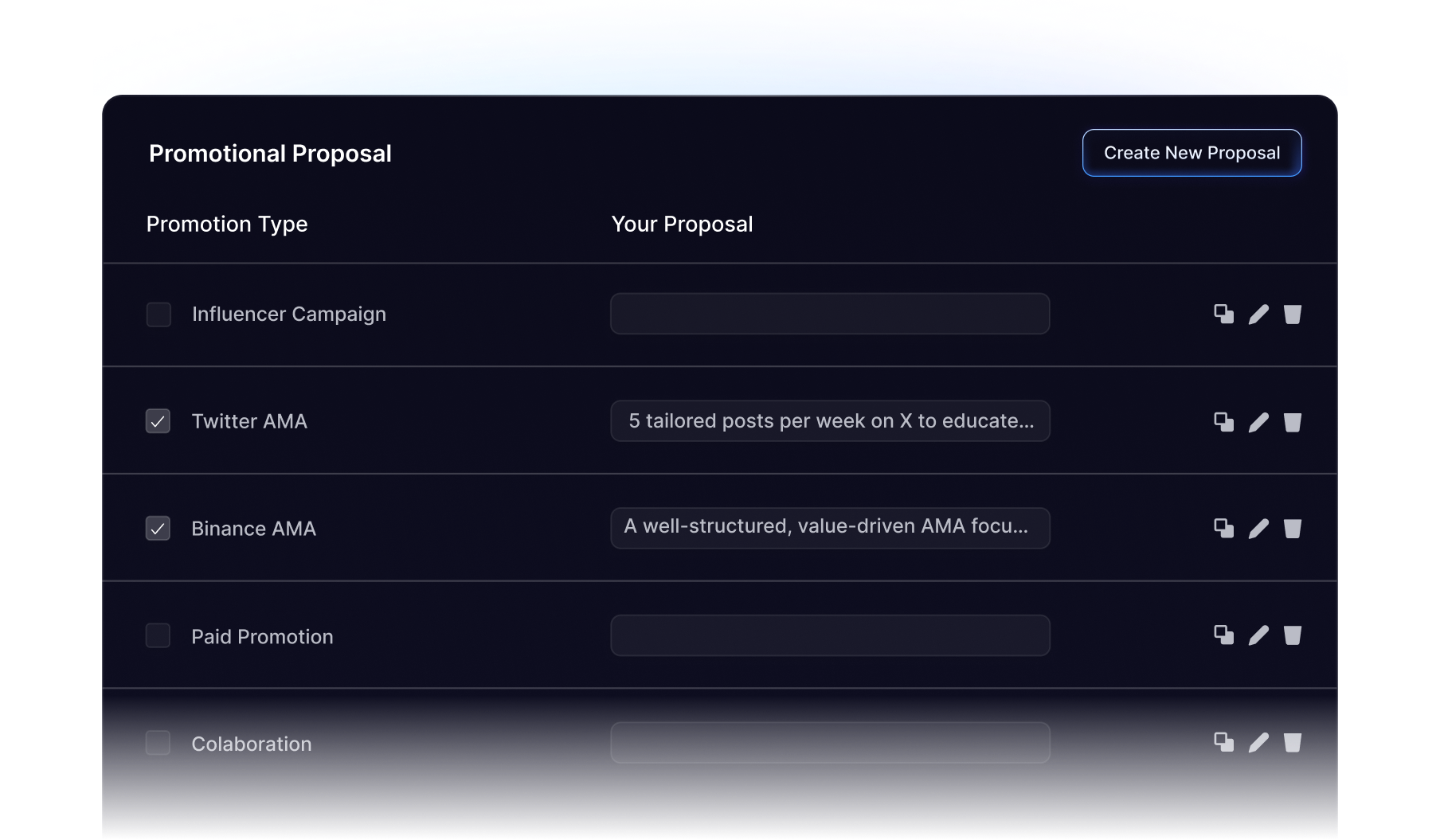Viewport: 1440px width, 840px height.
Task: Edit the Paid Promotion row
Action: (1258, 635)
